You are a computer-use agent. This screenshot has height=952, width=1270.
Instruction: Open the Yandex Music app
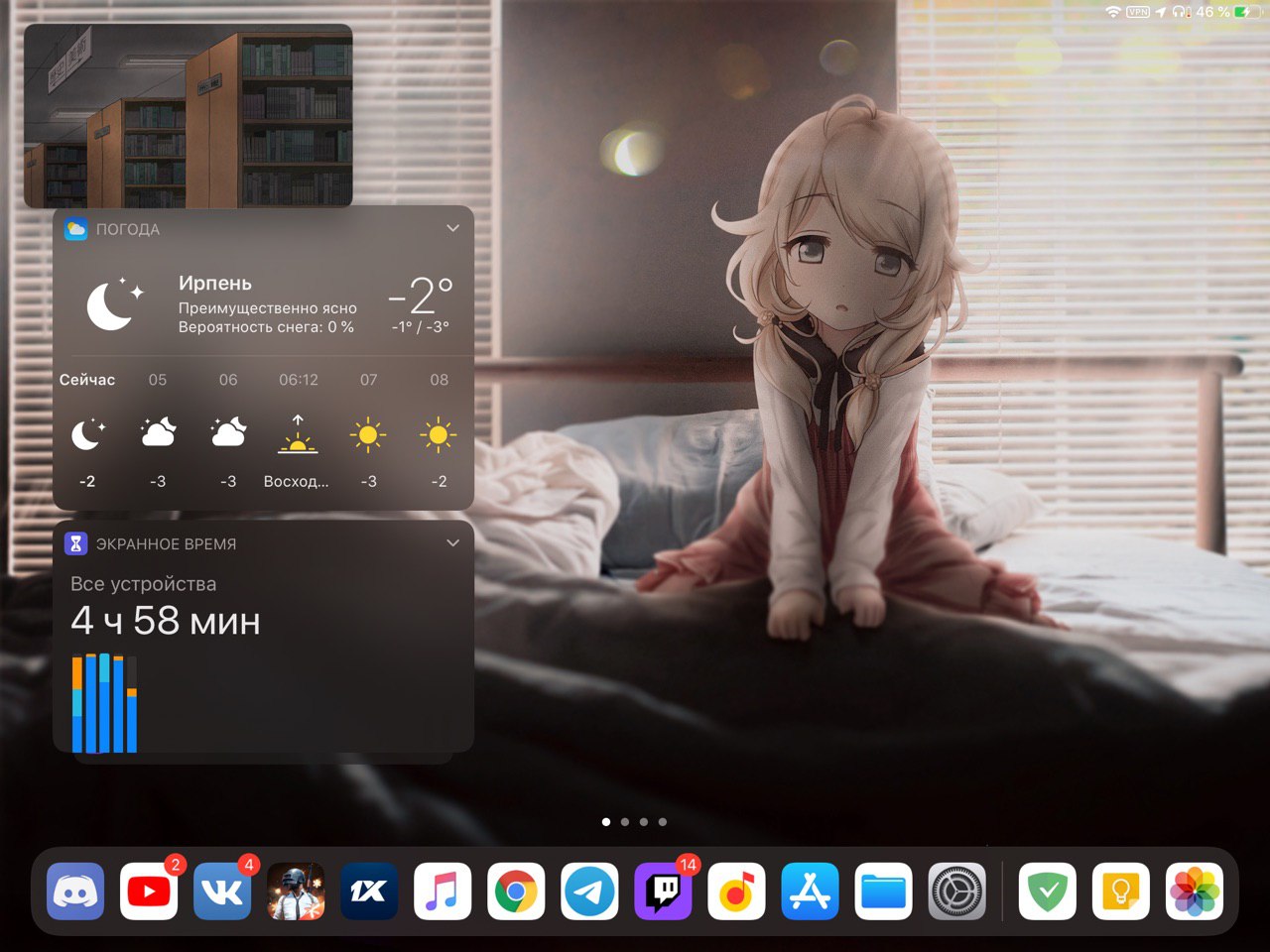pyautogui.click(x=736, y=892)
